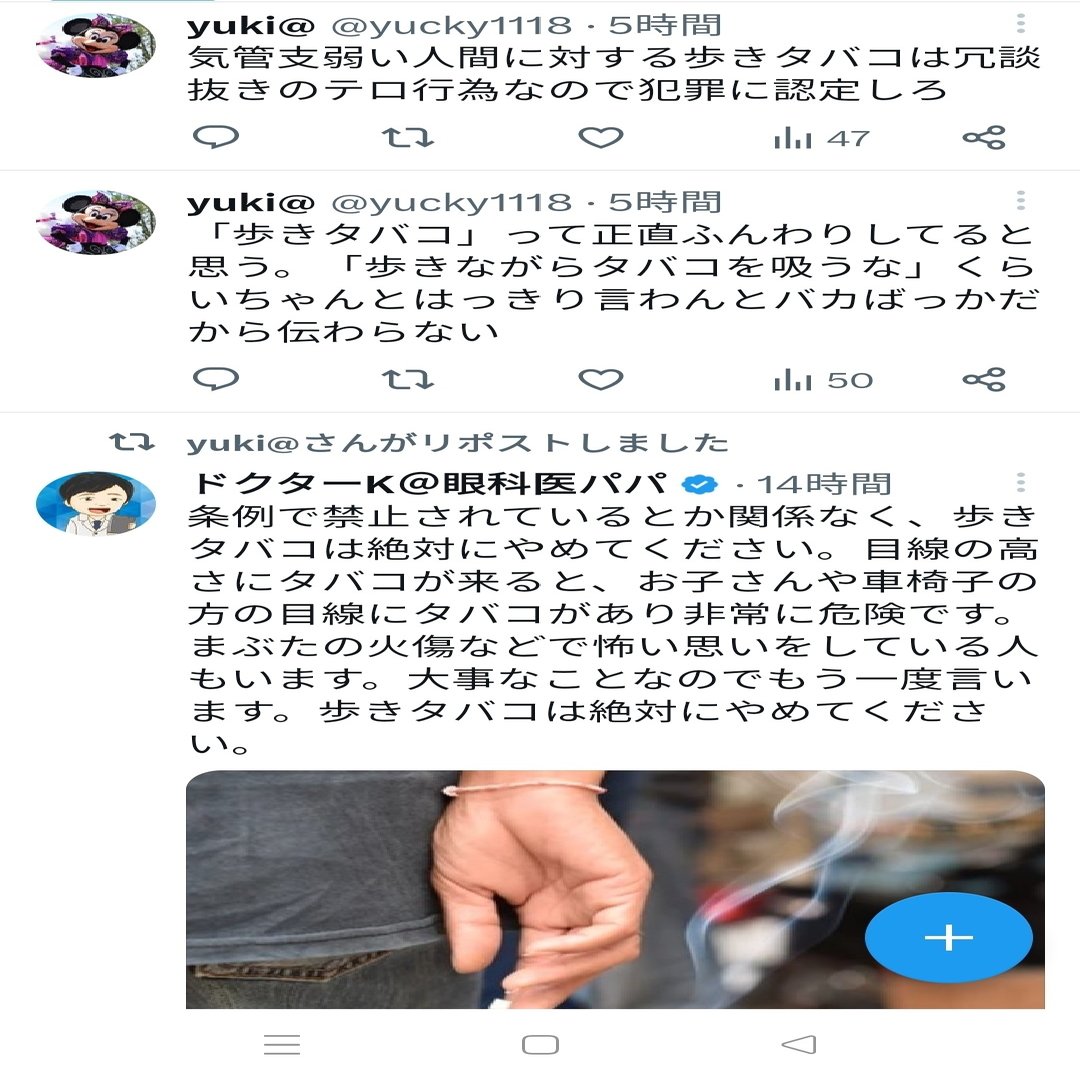Open more options on ドクターK tweet
The height and width of the screenshot is (1080, 1080).
[x=1021, y=482]
